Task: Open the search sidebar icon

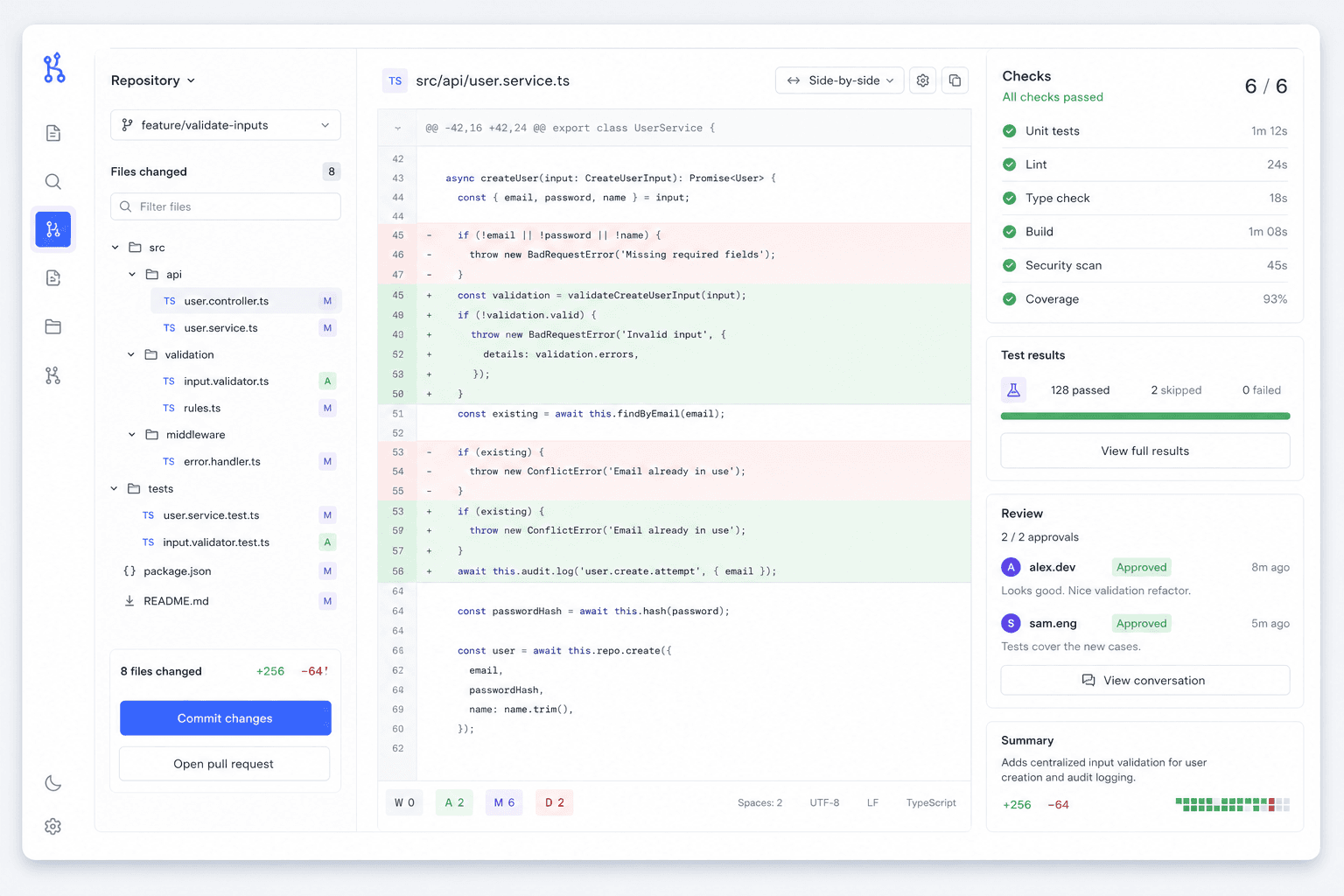Action: (53, 181)
